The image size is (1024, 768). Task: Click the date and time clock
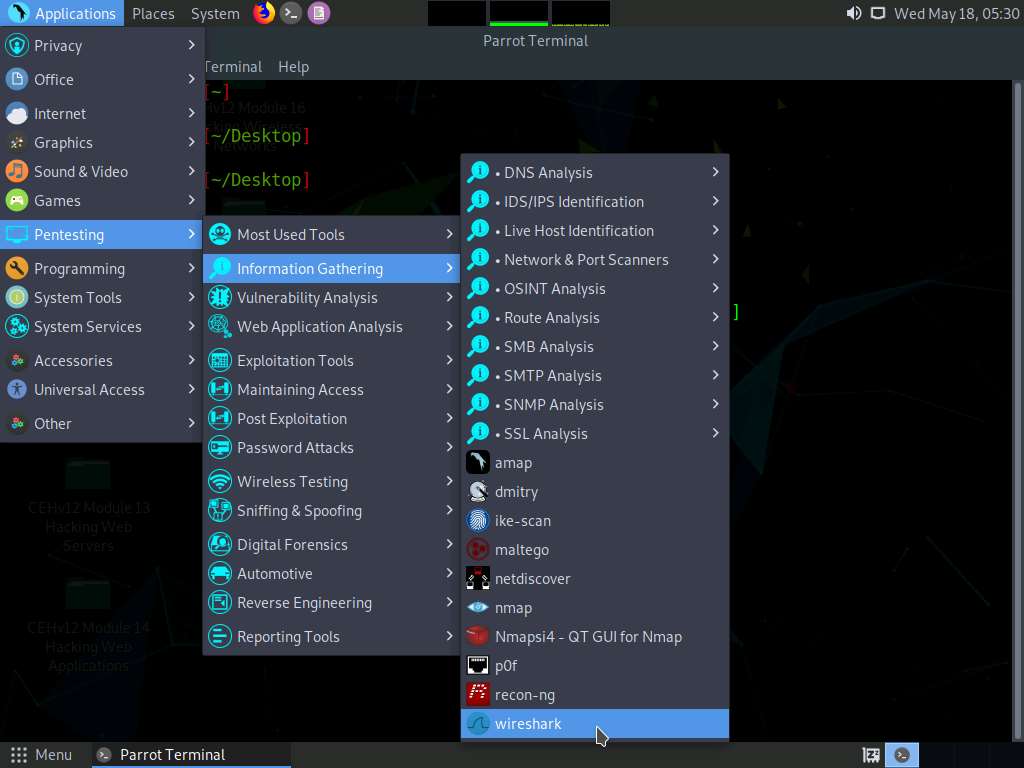(x=956, y=14)
